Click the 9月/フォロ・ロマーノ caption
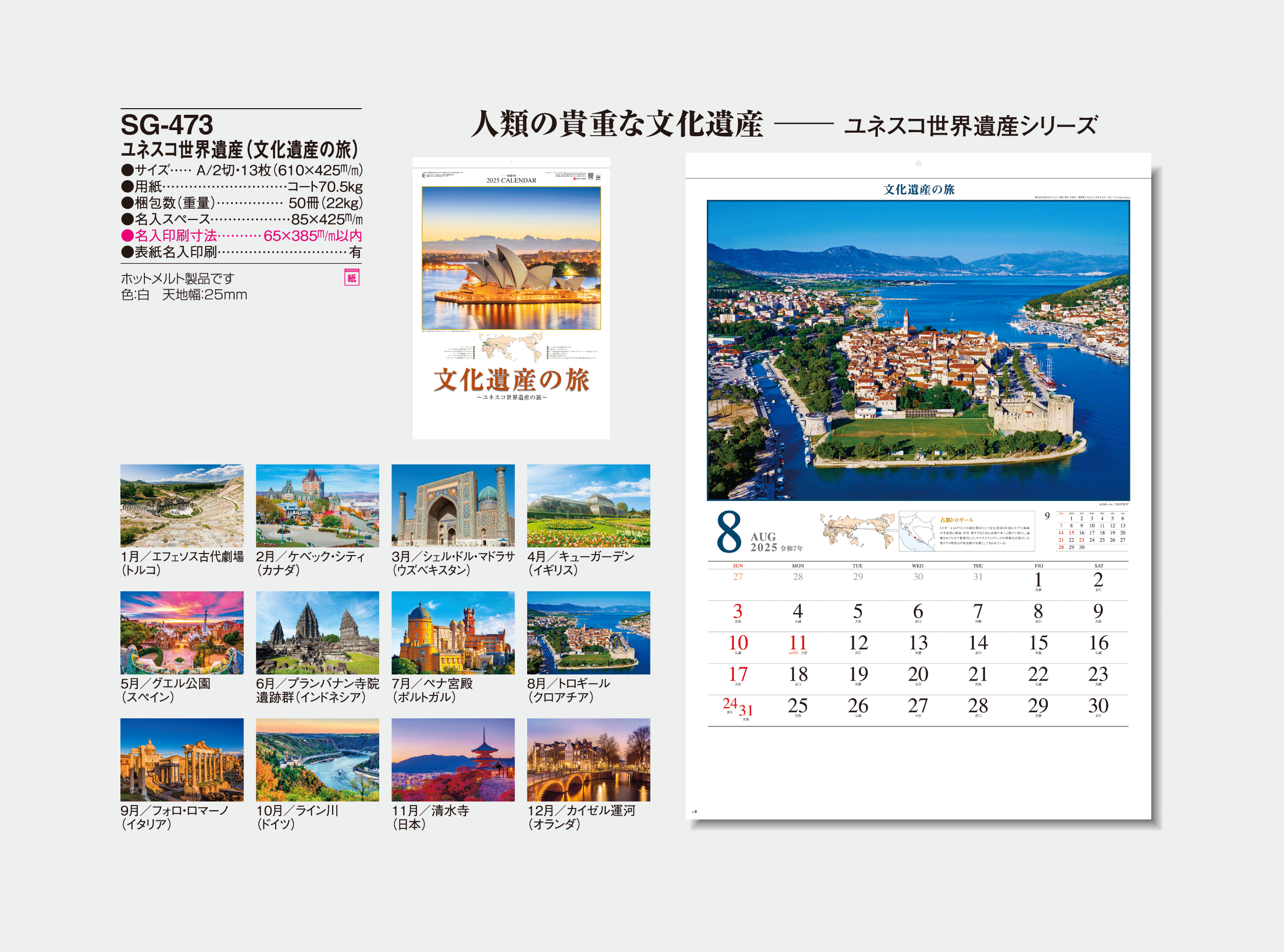 175,817
